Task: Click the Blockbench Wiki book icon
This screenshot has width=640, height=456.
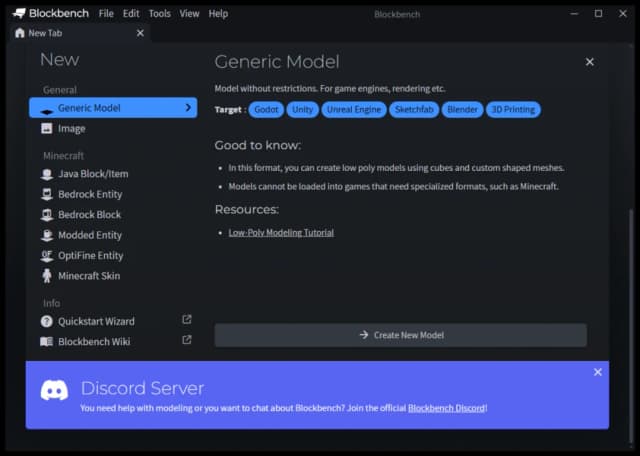Action: point(47,342)
